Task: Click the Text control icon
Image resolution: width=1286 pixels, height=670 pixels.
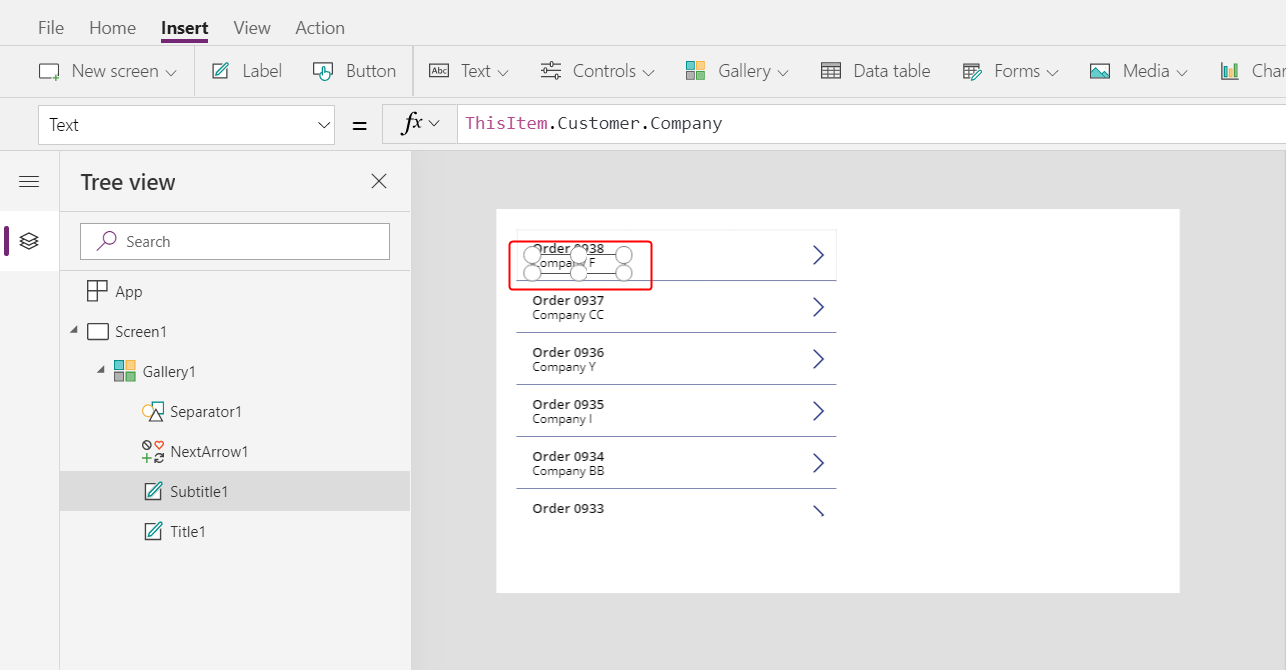Action: (439, 71)
